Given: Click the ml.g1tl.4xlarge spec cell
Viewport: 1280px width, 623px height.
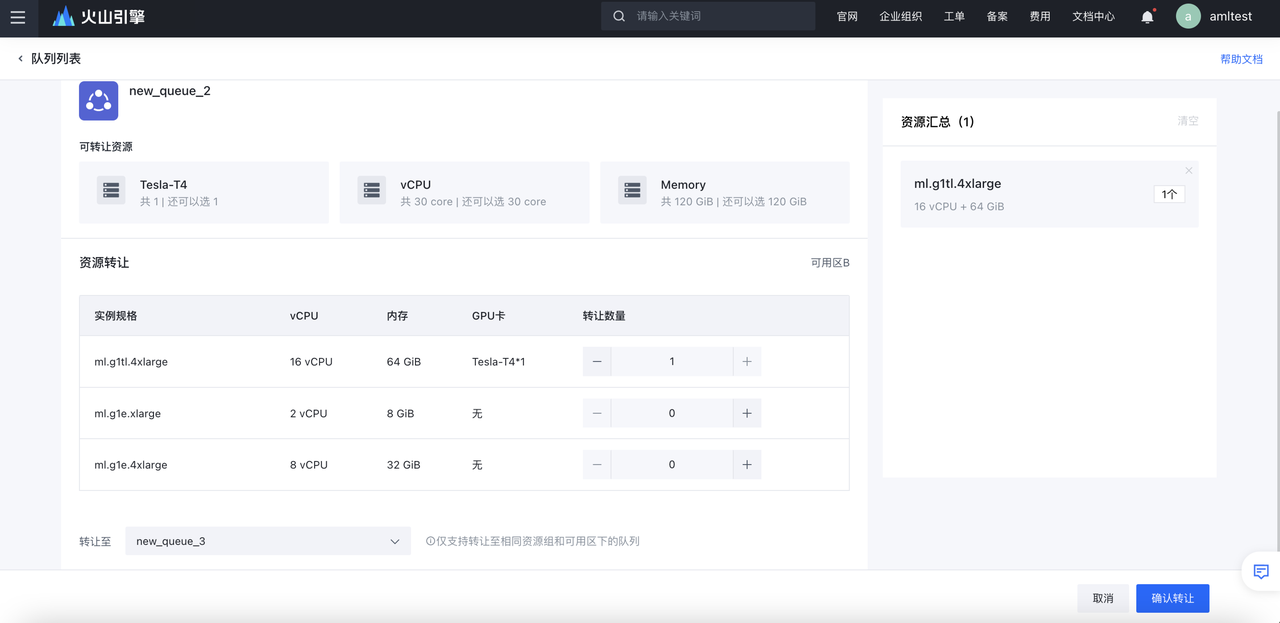Looking at the screenshot, I should pos(131,362).
